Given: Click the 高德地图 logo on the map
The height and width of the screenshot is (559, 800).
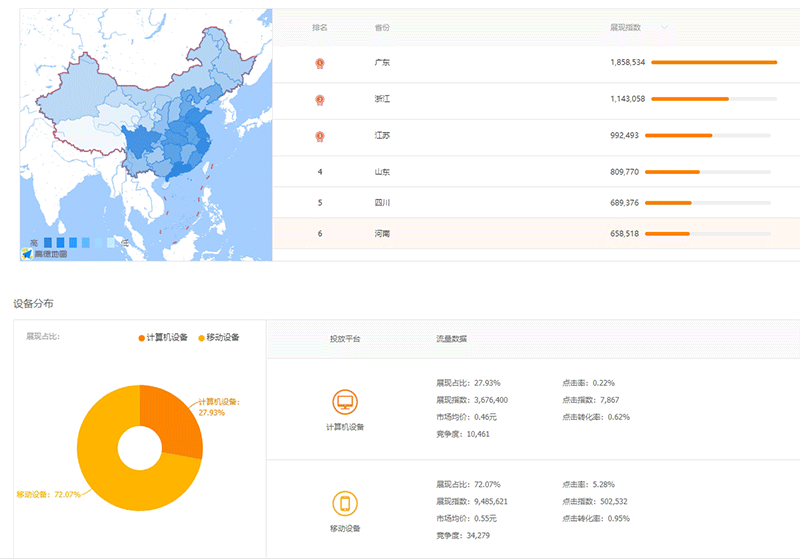Looking at the screenshot, I should coord(44,254).
